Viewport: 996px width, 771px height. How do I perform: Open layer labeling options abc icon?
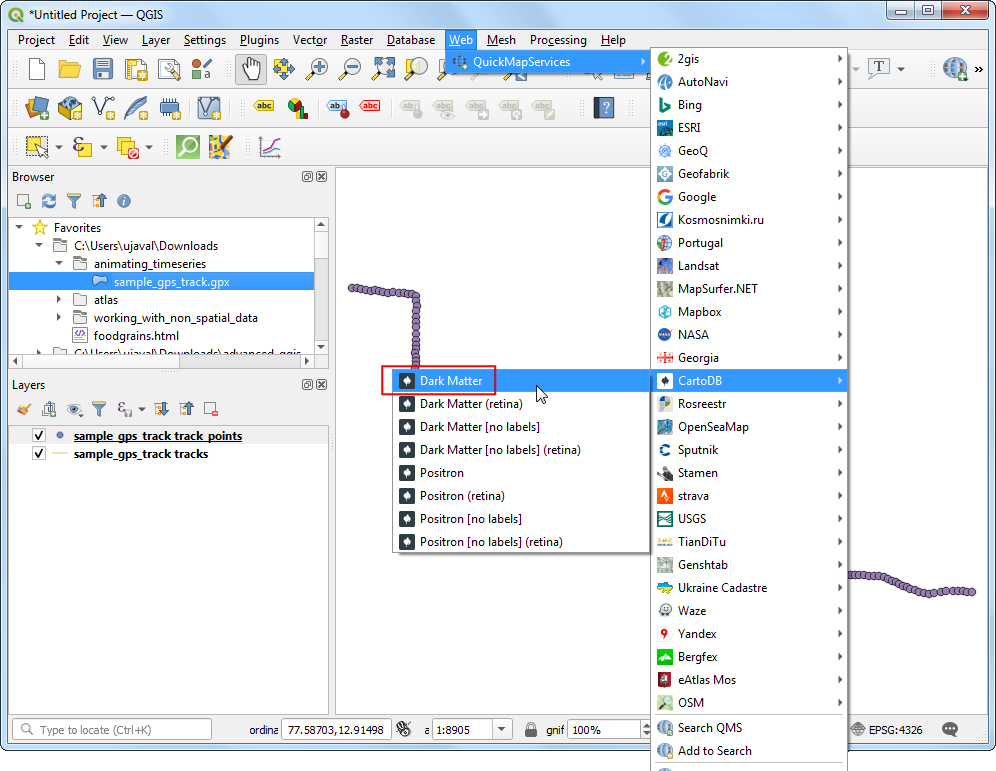tap(264, 106)
